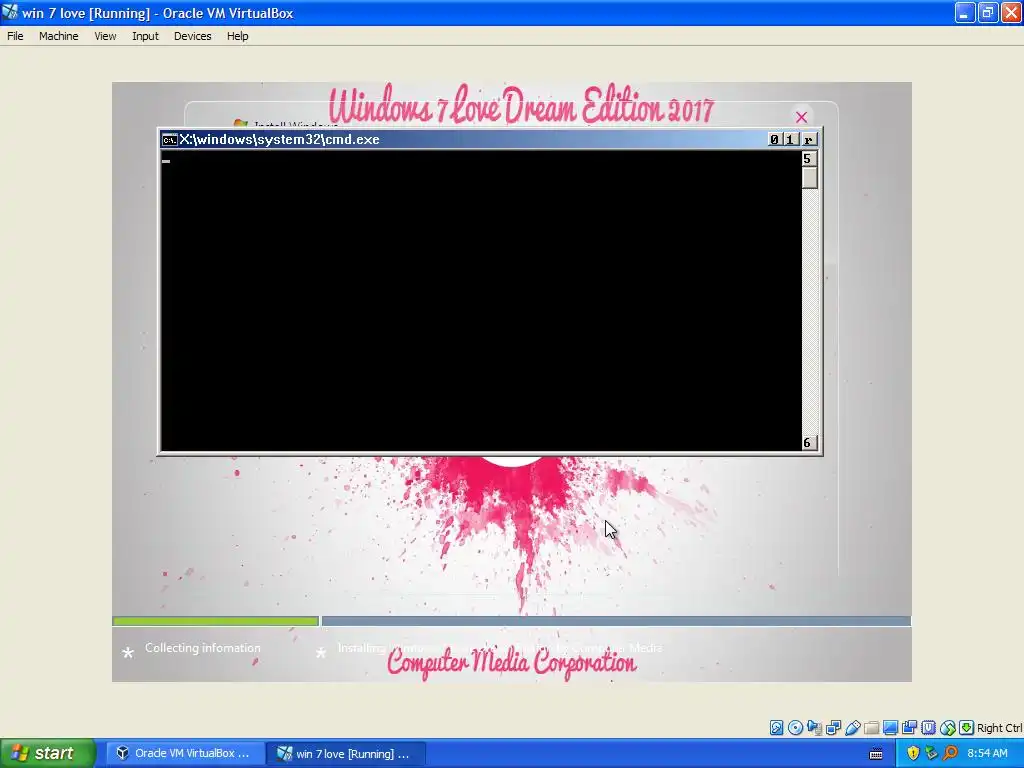Restore down the VirtualBox window
1024x768 pixels.
pos(988,12)
